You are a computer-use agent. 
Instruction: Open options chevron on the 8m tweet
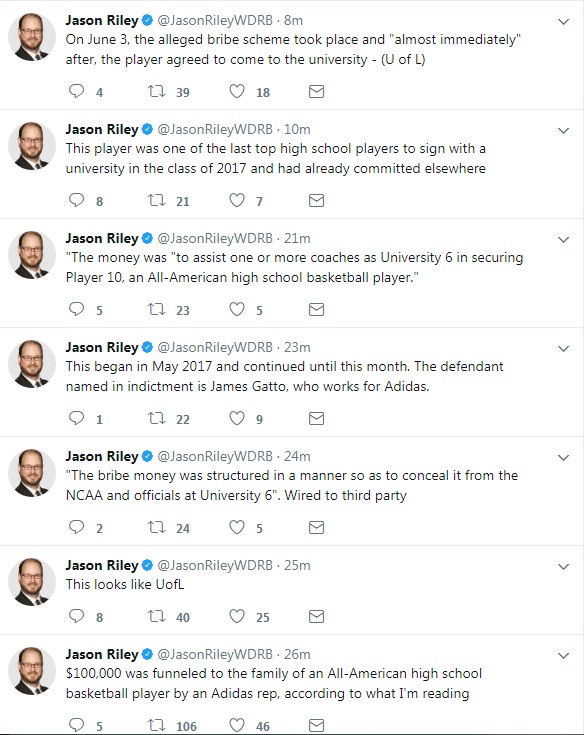point(563,22)
